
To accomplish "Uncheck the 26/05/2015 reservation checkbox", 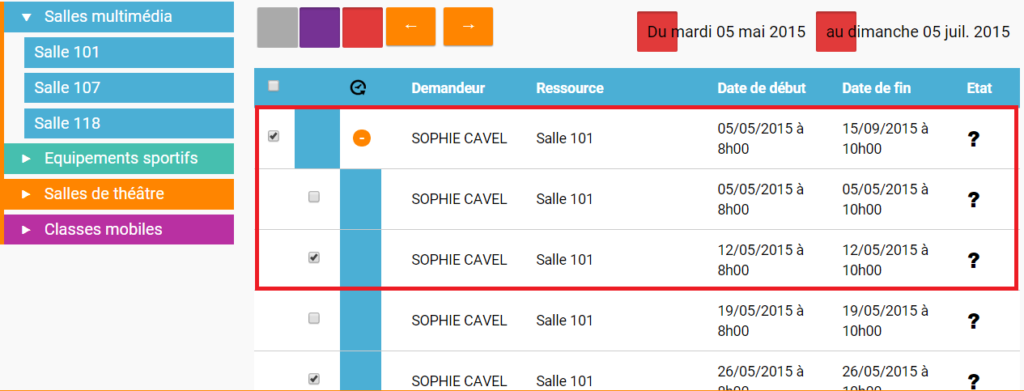I will (x=314, y=379).
